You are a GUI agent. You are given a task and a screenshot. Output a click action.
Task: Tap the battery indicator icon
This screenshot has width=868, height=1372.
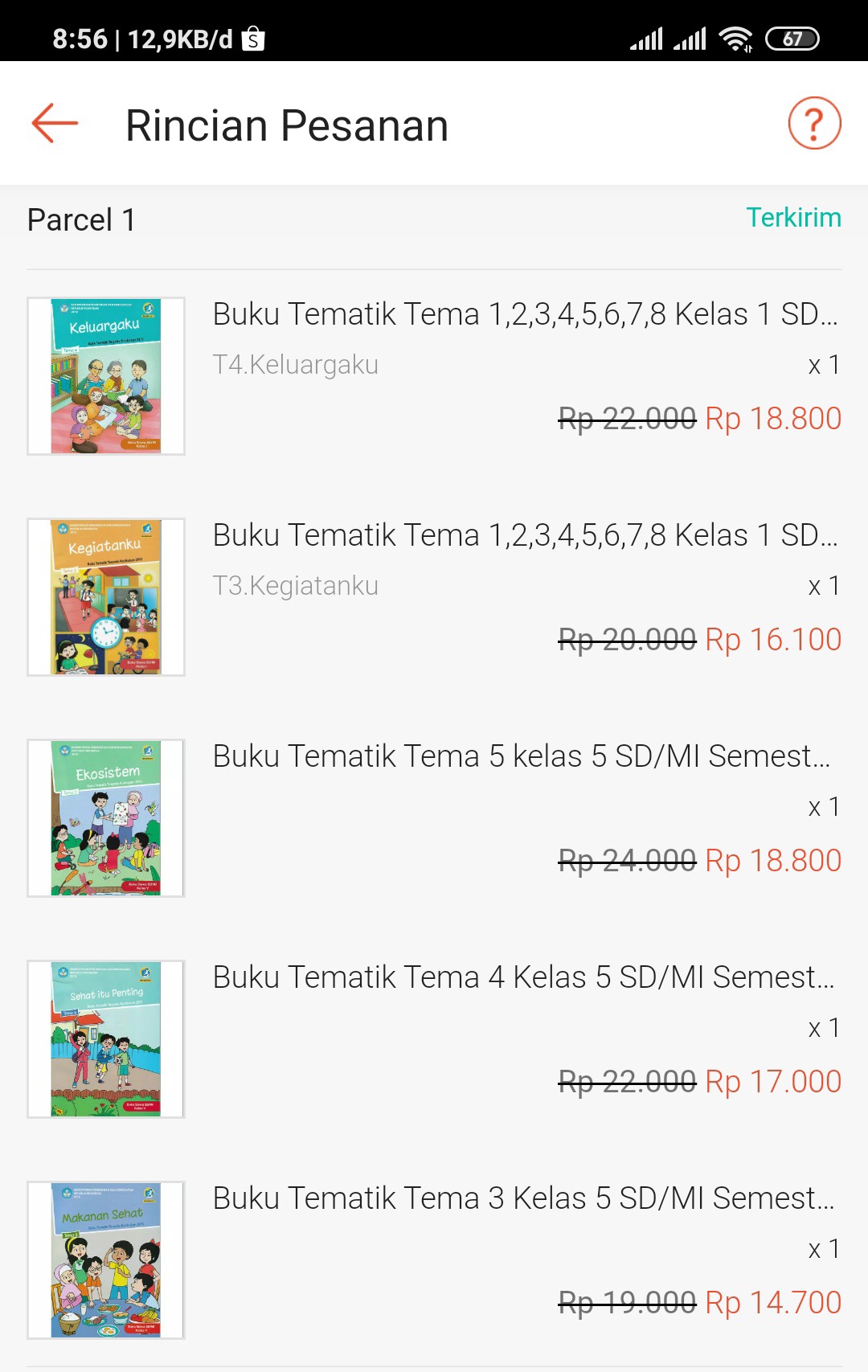pos(792,39)
